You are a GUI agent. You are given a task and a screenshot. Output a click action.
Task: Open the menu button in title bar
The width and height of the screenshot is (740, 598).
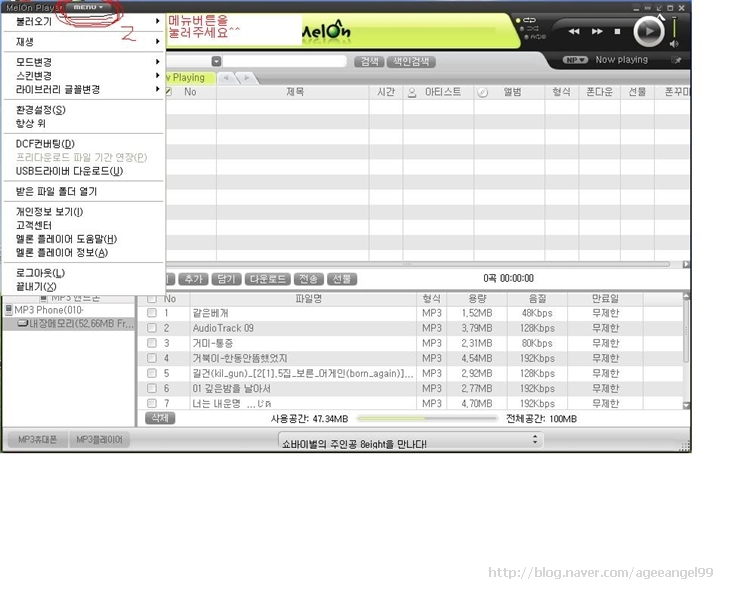coord(87,7)
